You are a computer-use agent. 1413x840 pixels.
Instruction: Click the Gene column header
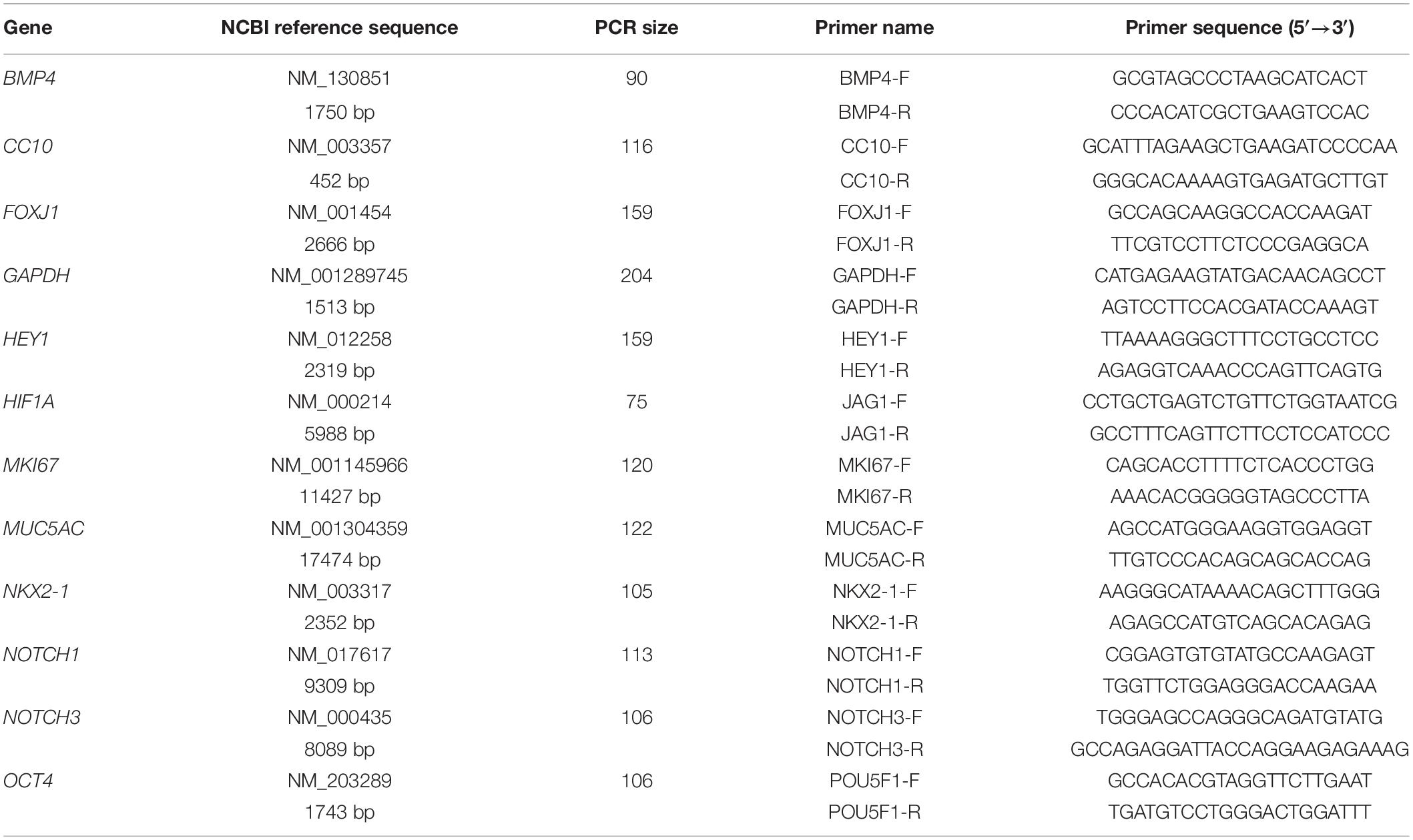[x=27, y=27]
